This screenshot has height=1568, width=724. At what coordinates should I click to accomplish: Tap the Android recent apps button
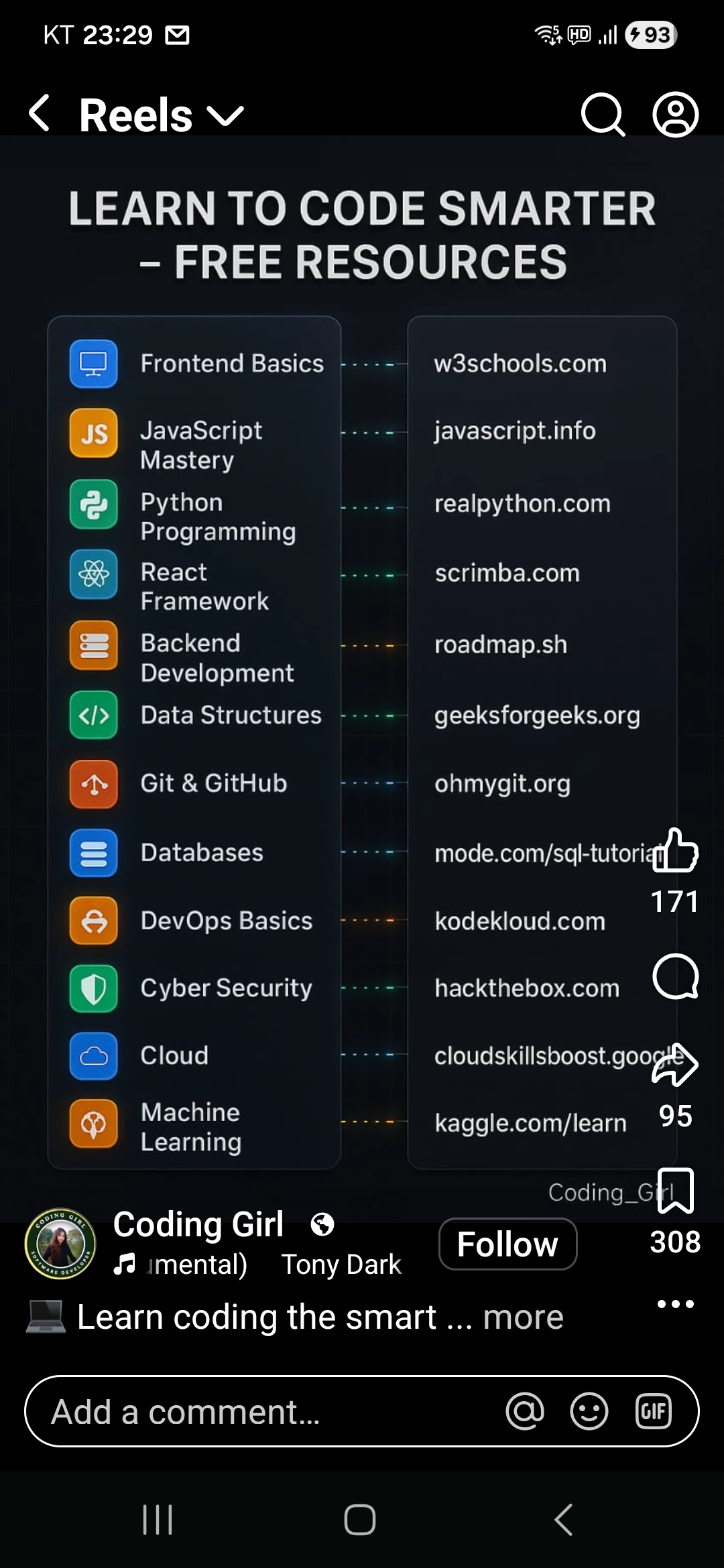tap(158, 1520)
